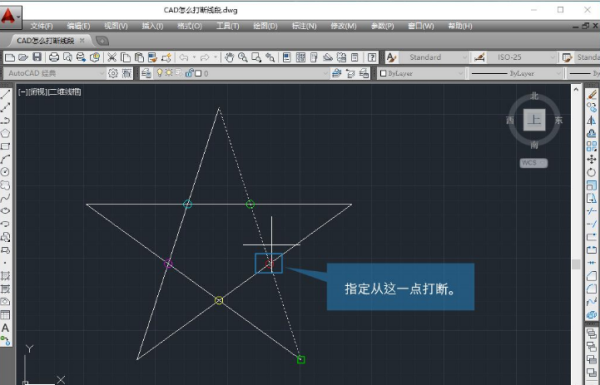600x385 pixels.
Task: Open the ISO-25 dimension style dropdown
Action: click(521, 57)
